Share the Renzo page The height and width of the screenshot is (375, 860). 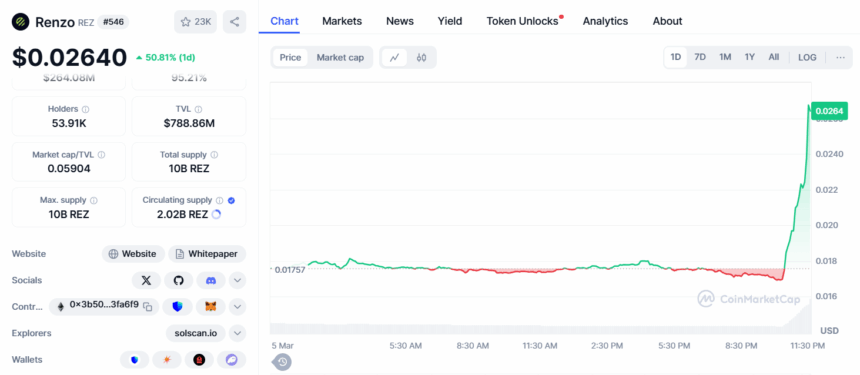pos(234,22)
